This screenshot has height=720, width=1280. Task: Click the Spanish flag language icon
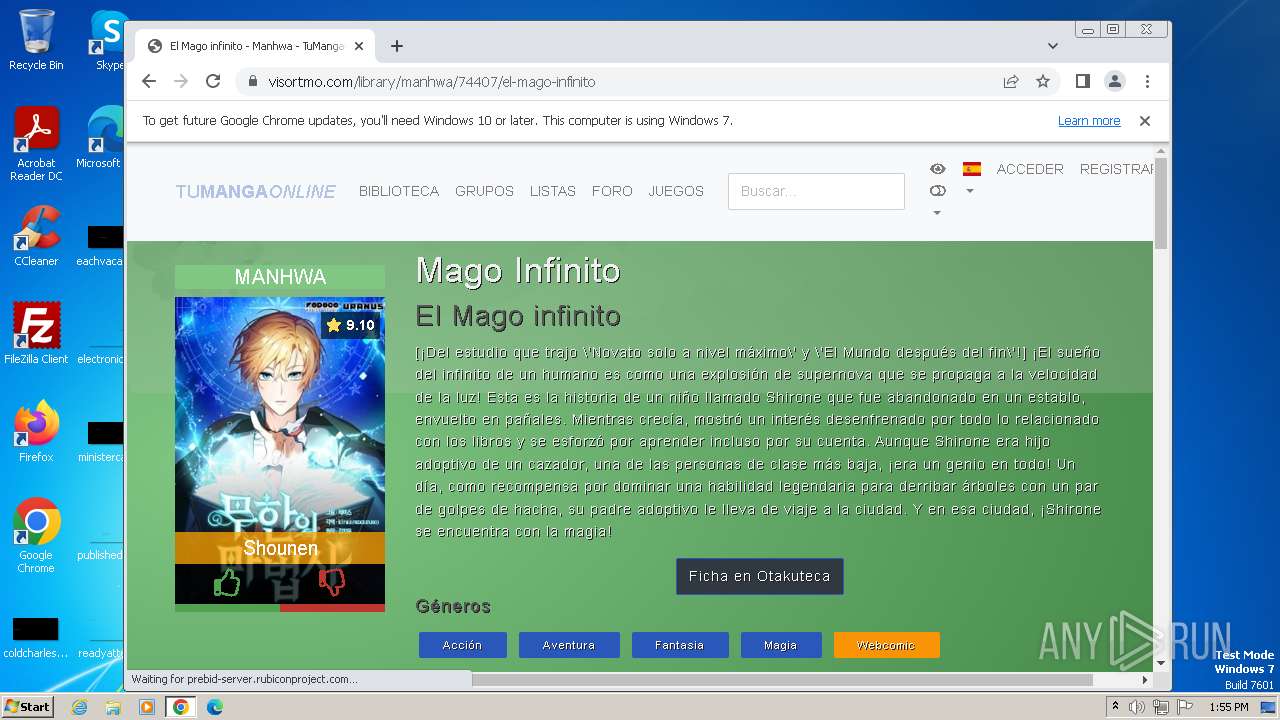(x=971, y=169)
